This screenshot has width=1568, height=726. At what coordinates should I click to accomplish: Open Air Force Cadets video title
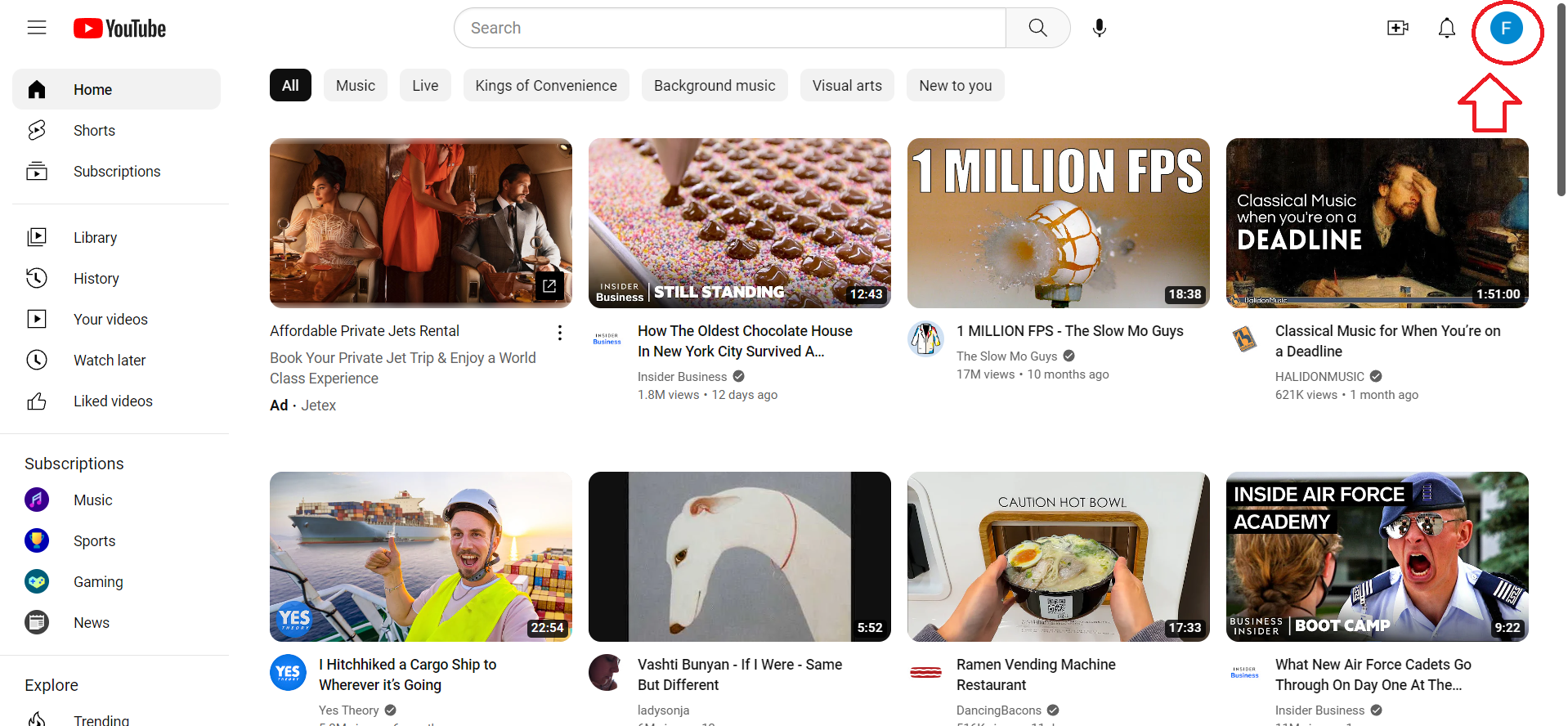[1373, 674]
